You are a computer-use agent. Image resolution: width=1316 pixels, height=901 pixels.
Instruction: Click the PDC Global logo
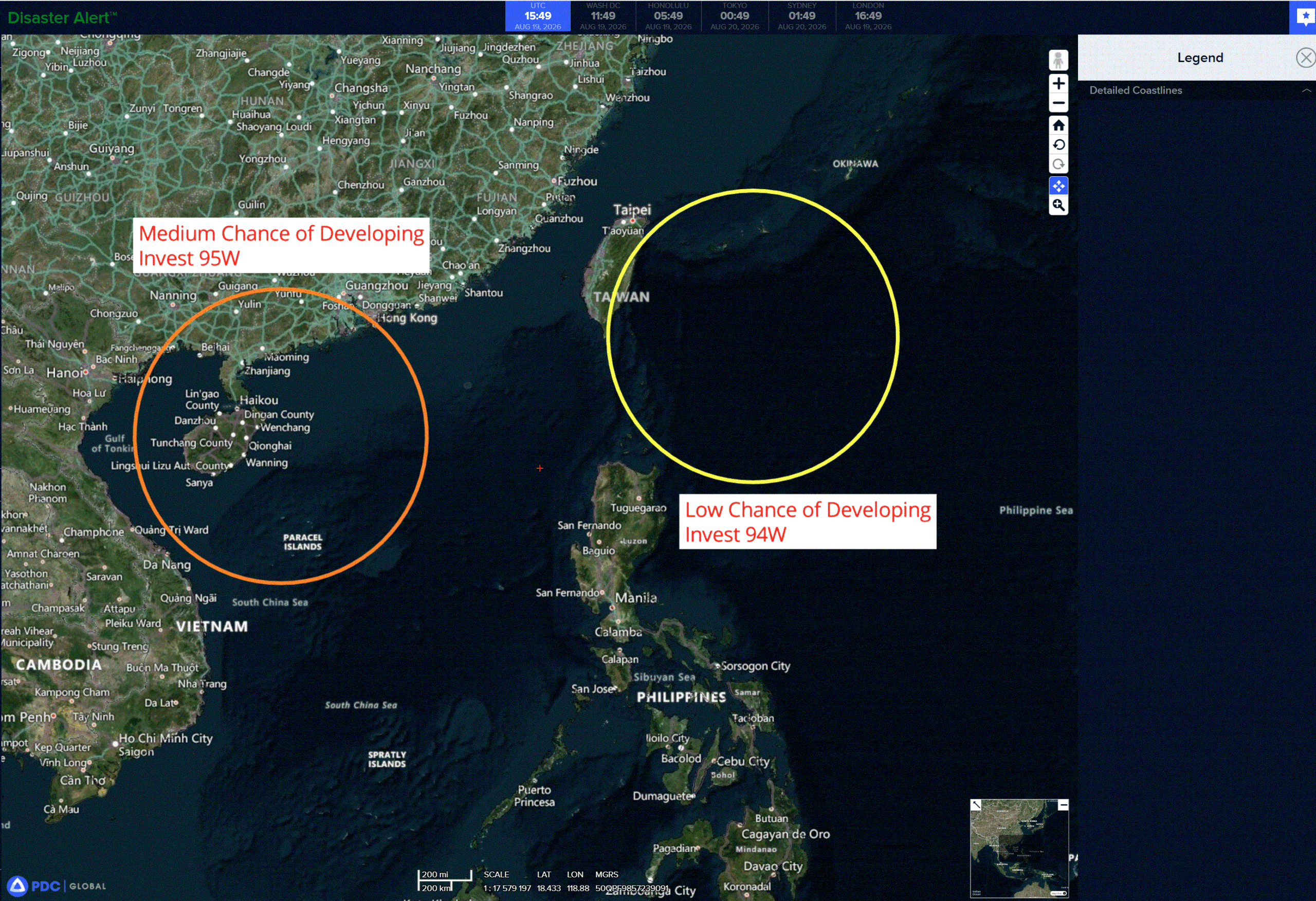57,886
